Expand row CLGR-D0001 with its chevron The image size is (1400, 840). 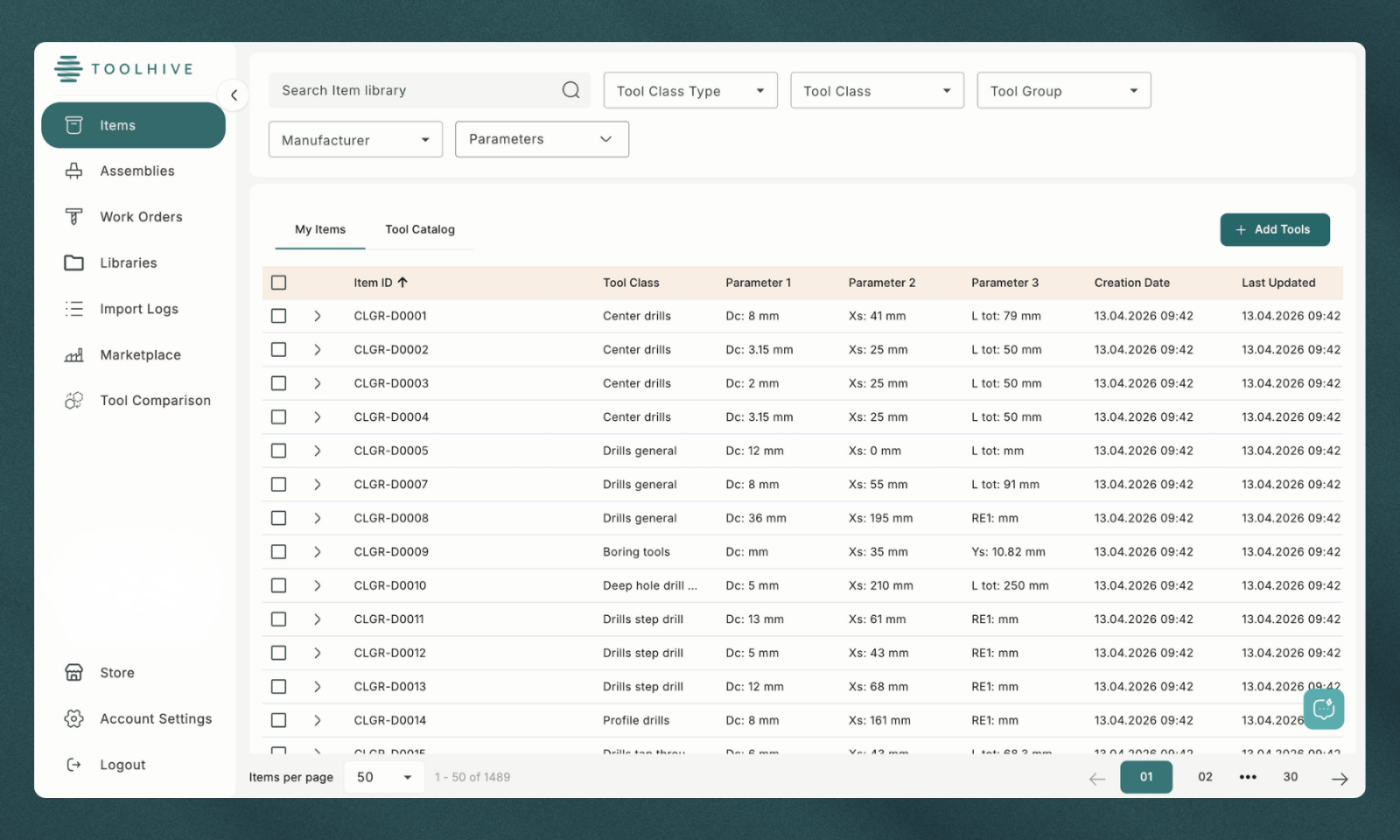[317, 316]
